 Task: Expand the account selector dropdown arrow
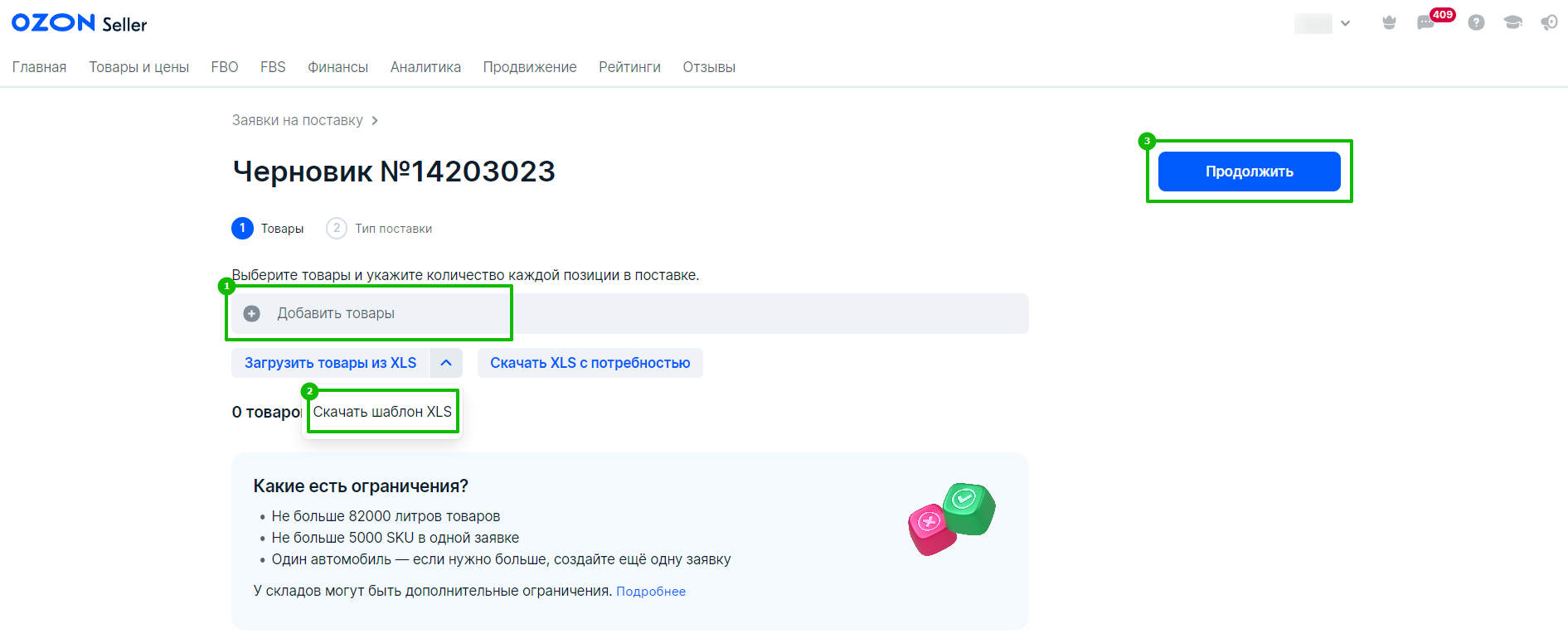[1345, 23]
